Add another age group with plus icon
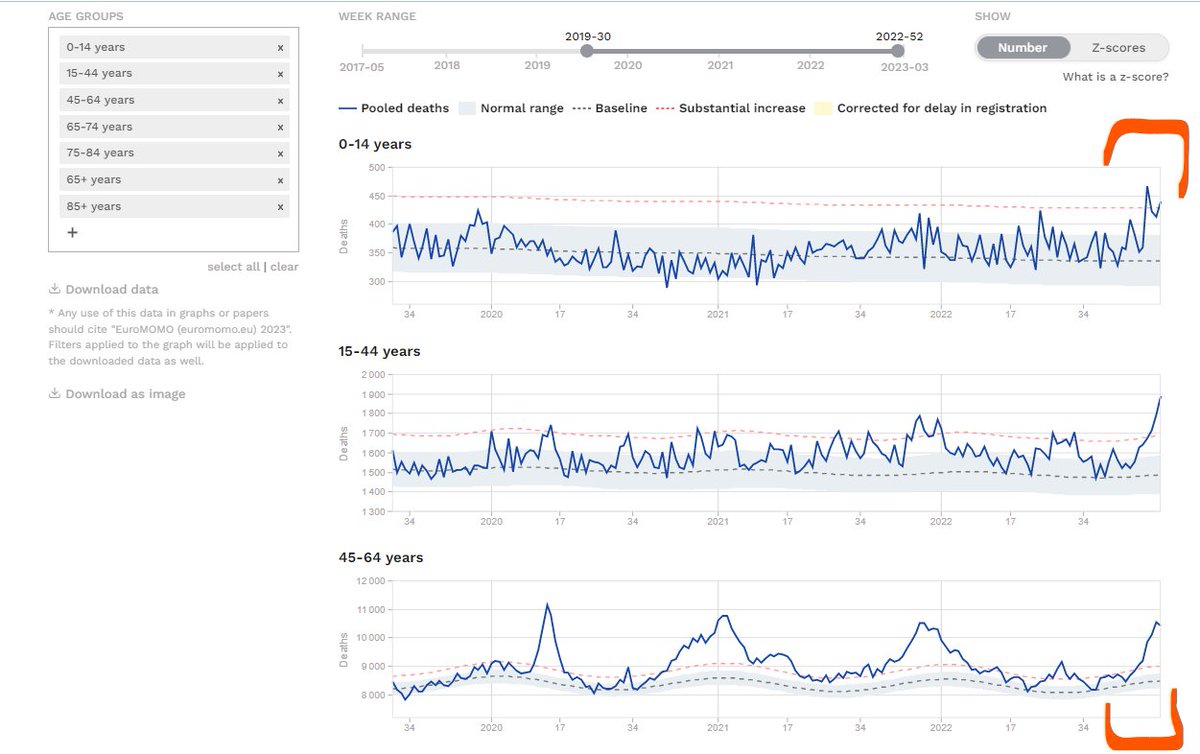 tap(72, 233)
